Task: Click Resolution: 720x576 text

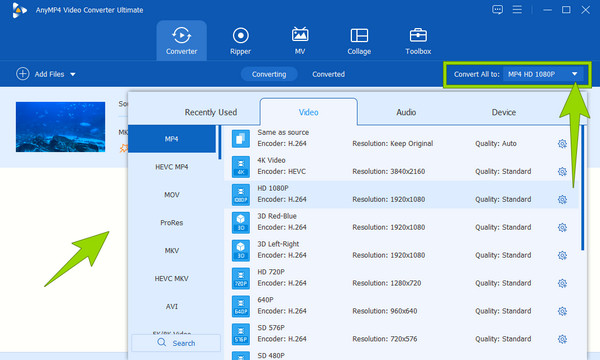Action: [385, 339]
